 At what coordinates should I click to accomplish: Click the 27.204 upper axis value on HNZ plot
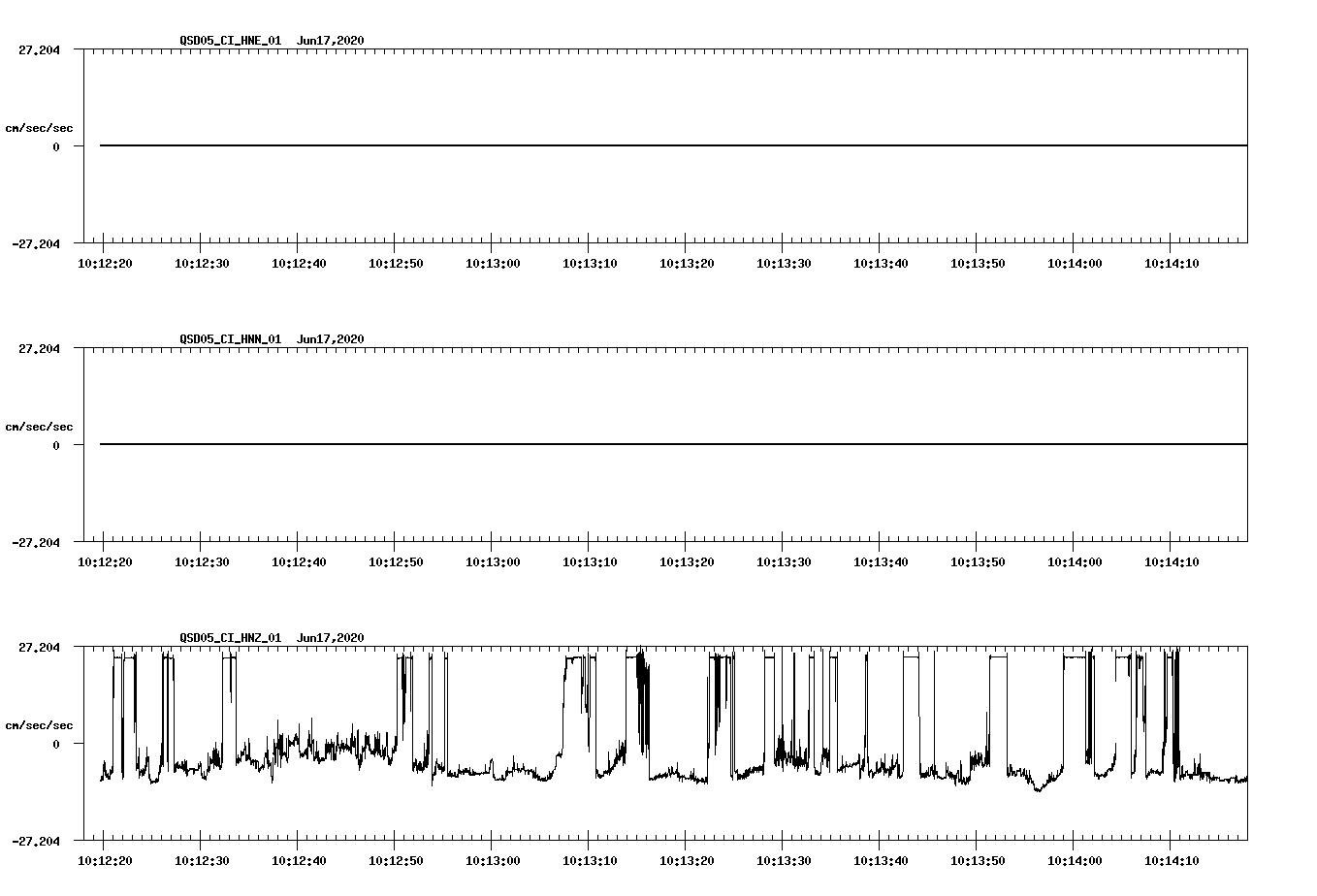click(39, 647)
